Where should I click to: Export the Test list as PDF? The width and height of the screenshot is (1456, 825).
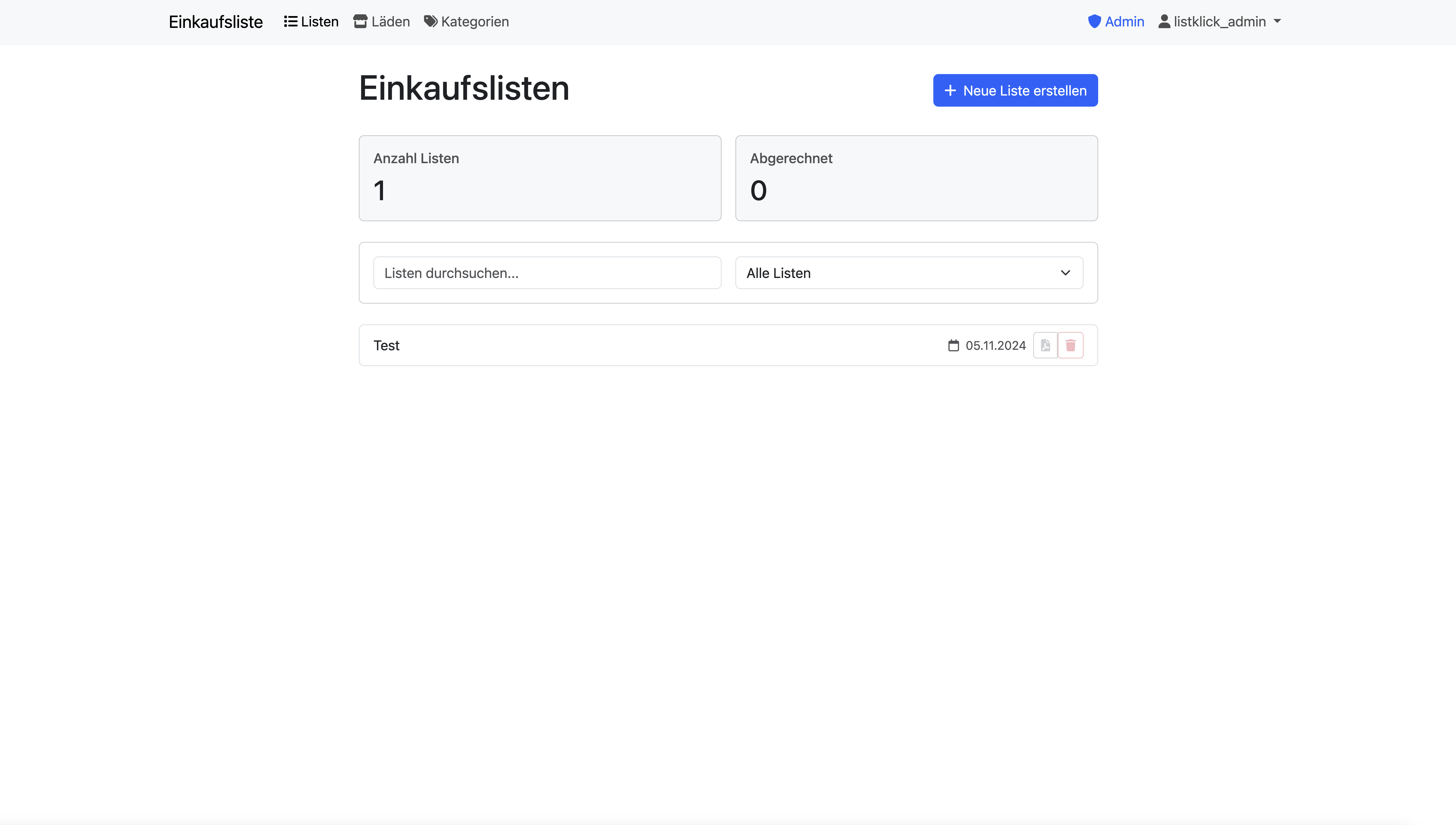[1045, 345]
